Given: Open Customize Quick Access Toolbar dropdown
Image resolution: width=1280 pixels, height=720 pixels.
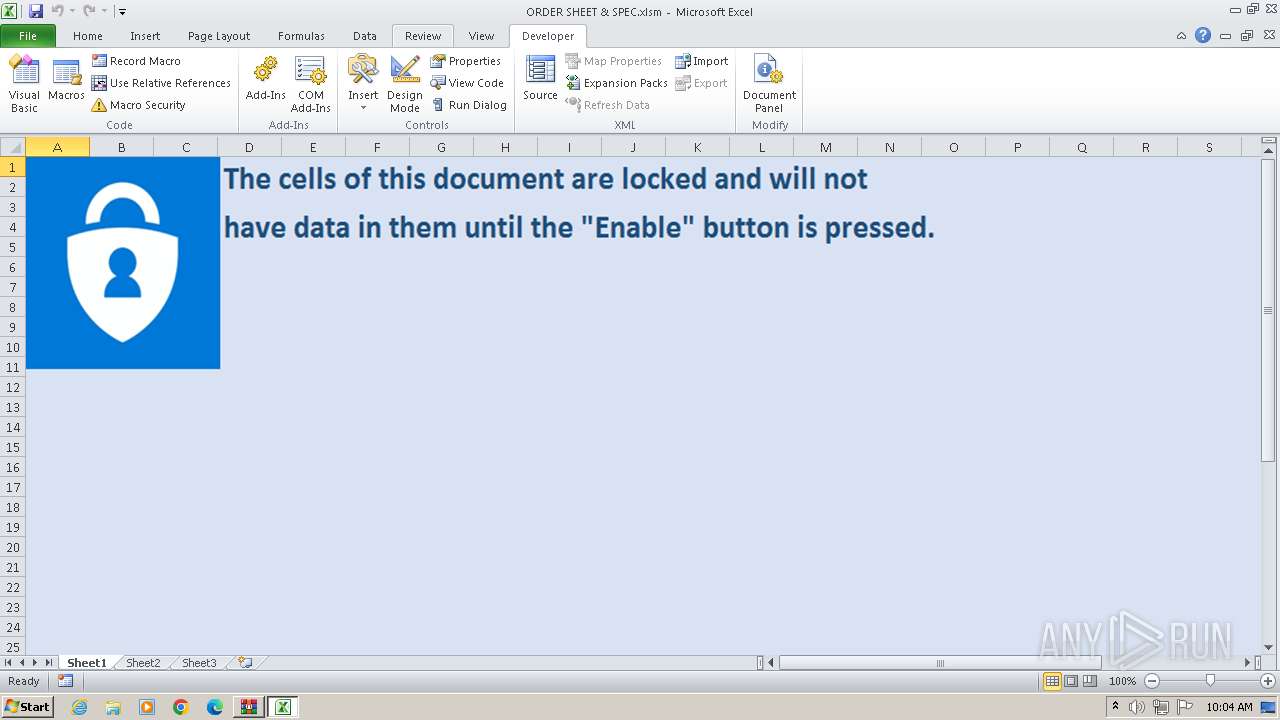Looking at the screenshot, I should 122,12.
